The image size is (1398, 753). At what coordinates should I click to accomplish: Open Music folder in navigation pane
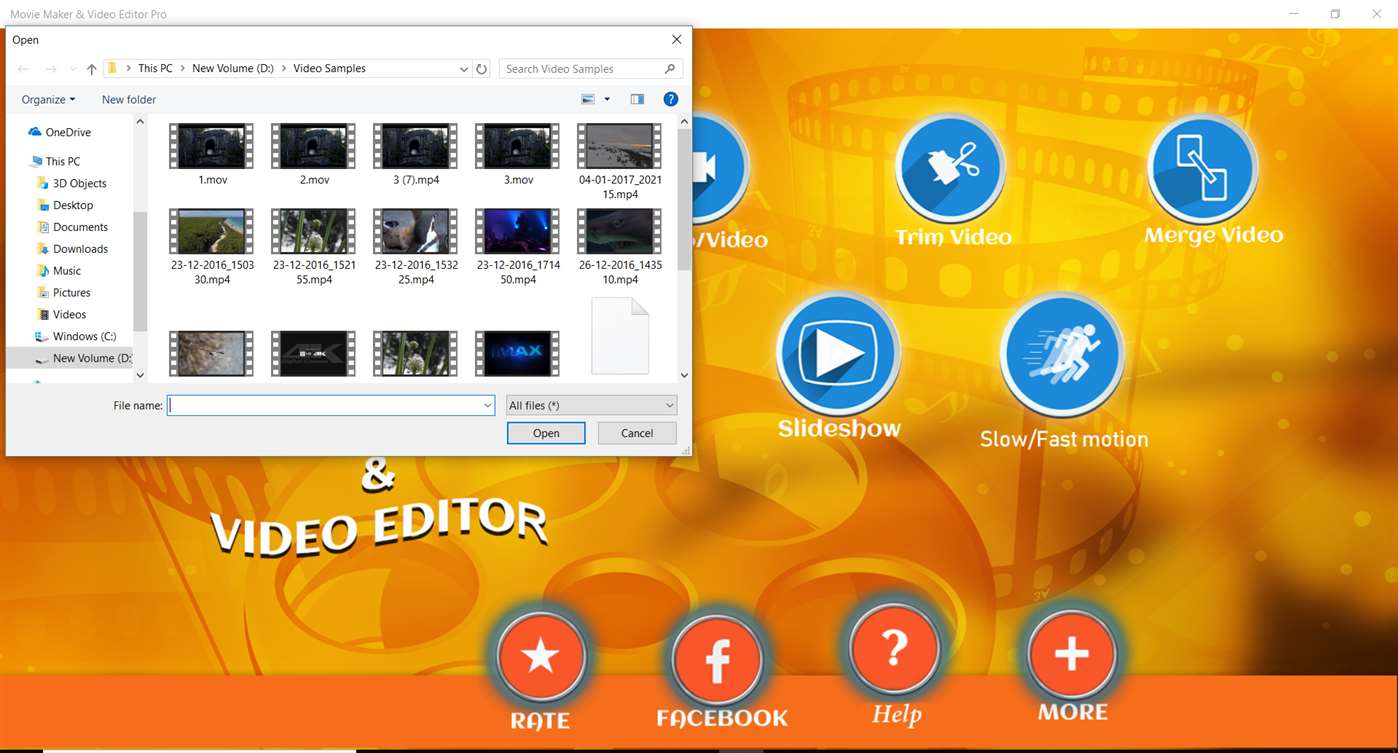67,271
